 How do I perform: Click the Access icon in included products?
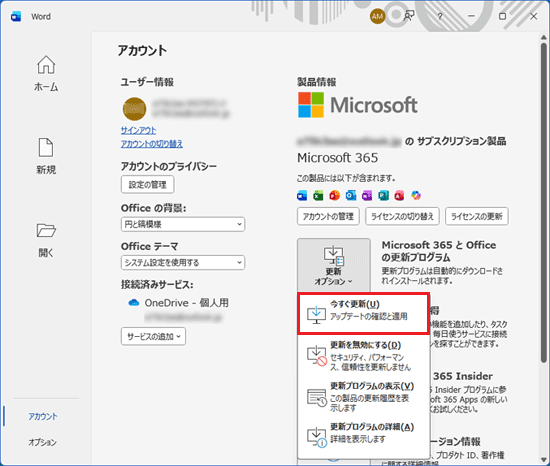400,195
